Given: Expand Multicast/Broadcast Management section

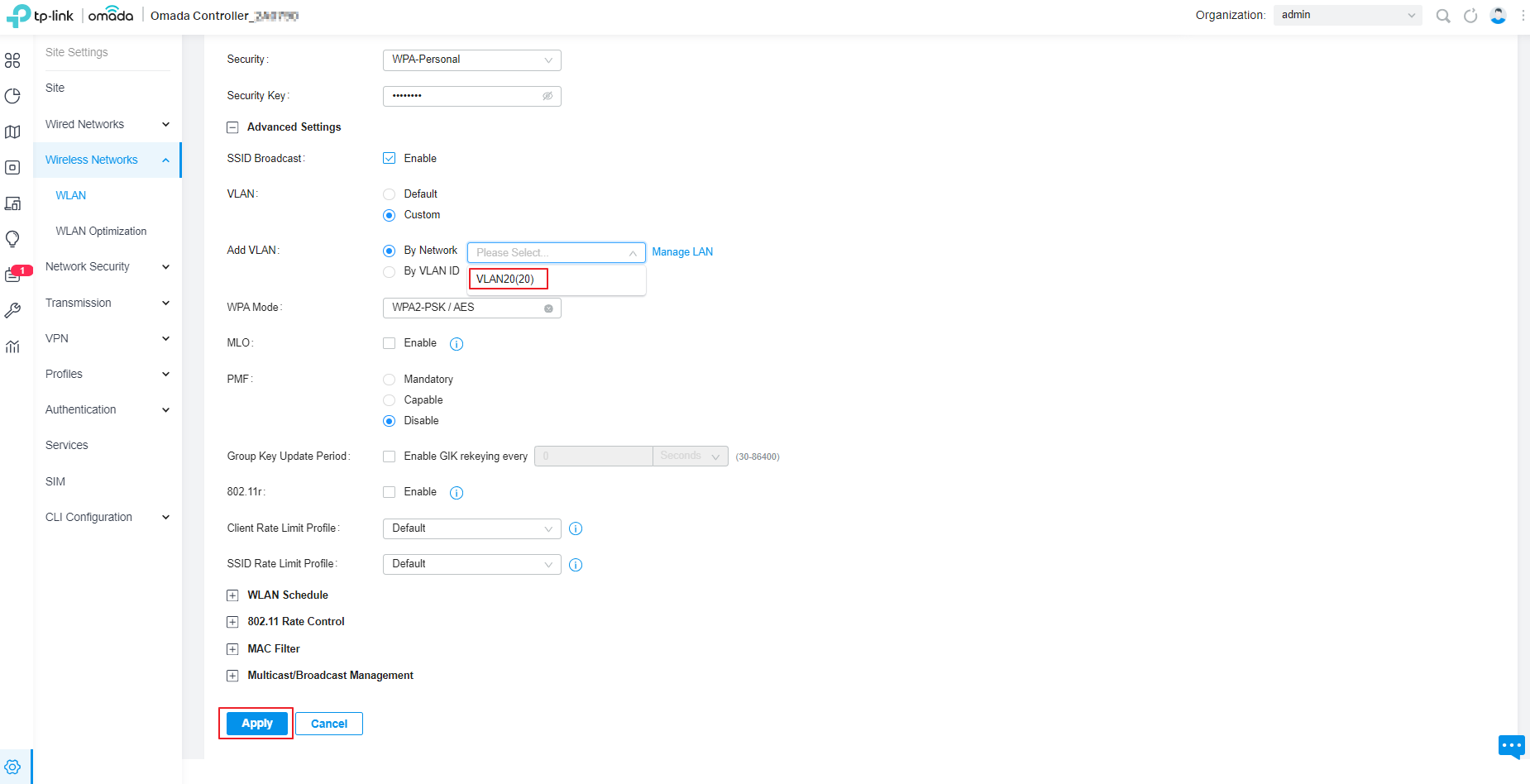Looking at the screenshot, I should pyautogui.click(x=232, y=676).
